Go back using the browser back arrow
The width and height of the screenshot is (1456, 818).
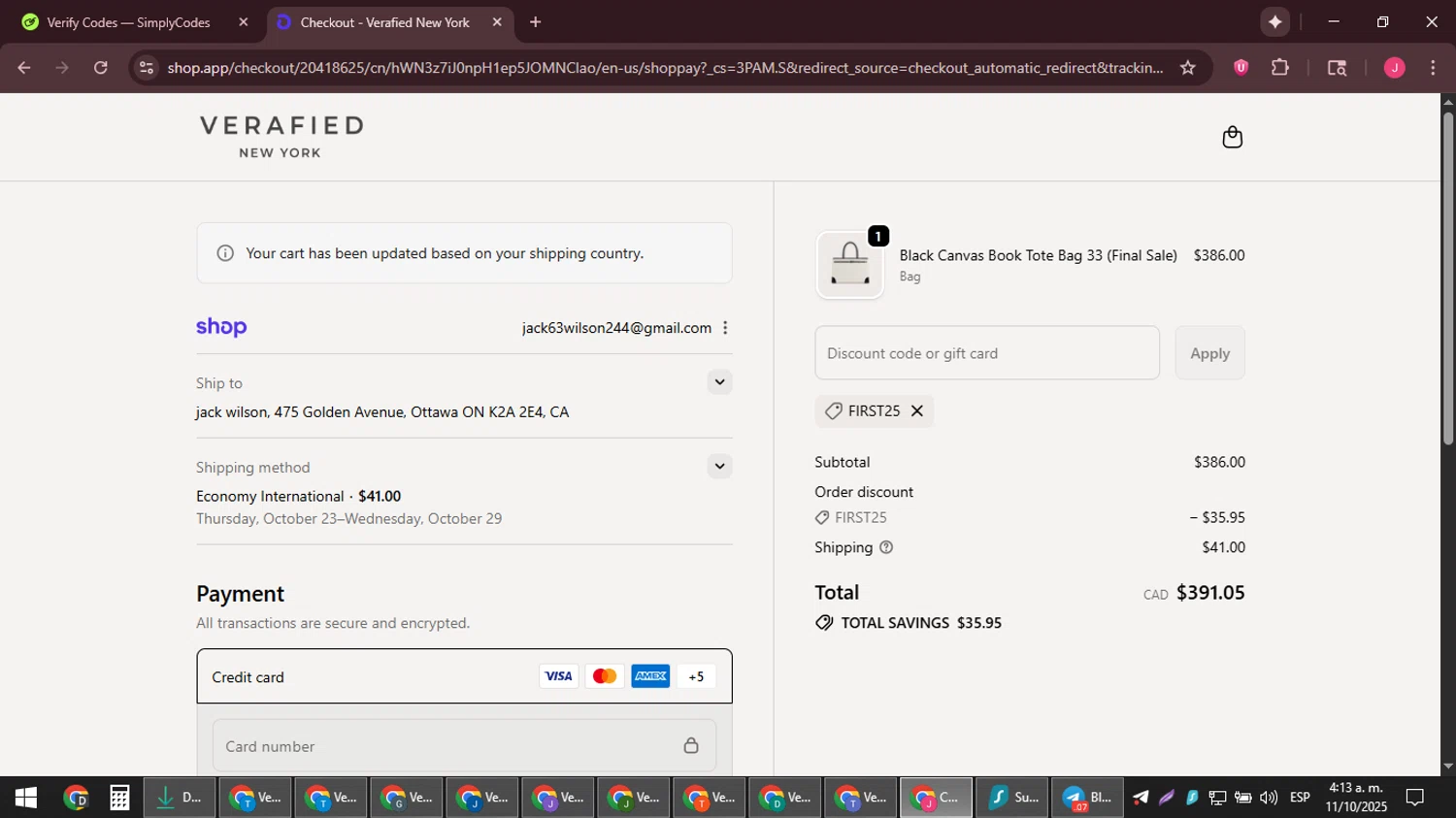click(x=24, y=68)
